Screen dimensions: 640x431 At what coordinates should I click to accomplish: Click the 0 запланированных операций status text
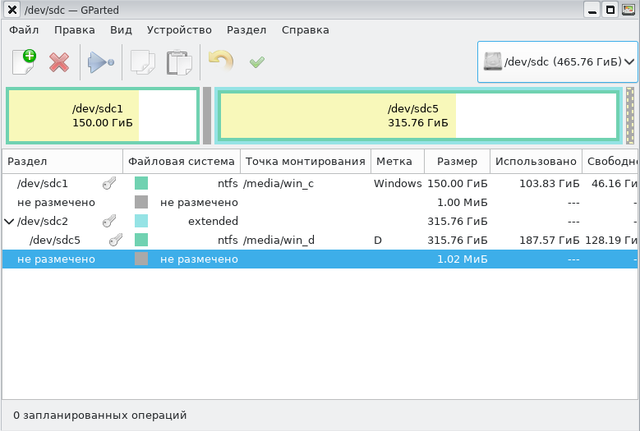[100, 415]
